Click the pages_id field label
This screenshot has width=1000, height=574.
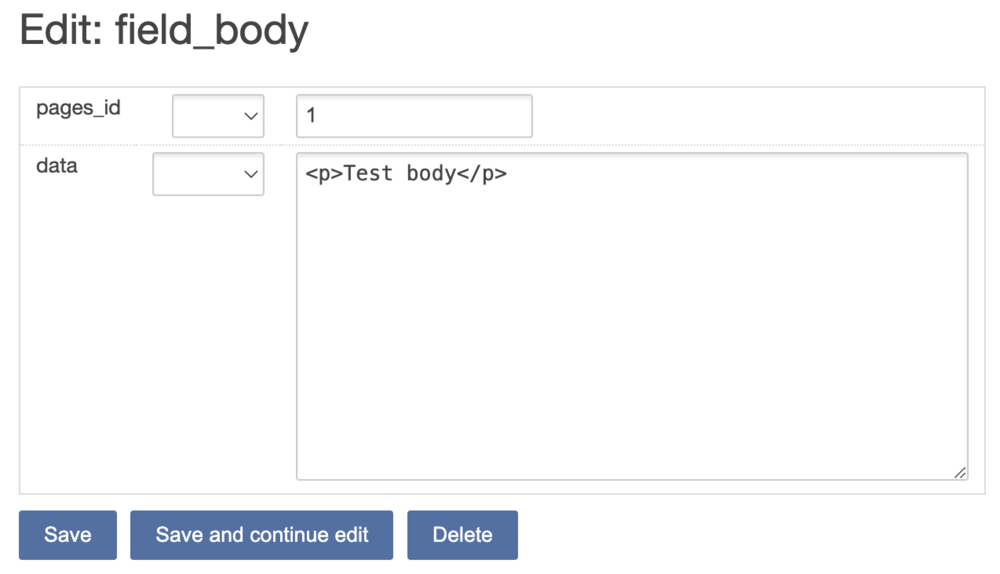[78, 108]
